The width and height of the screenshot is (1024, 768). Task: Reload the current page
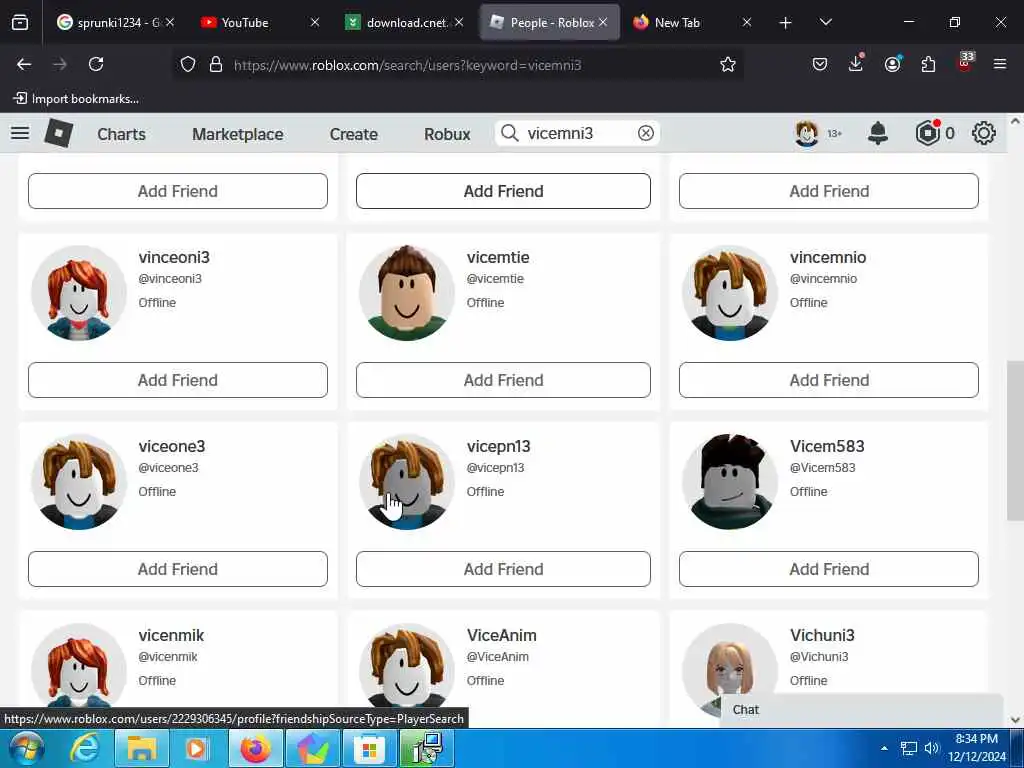tap(96, 65)
